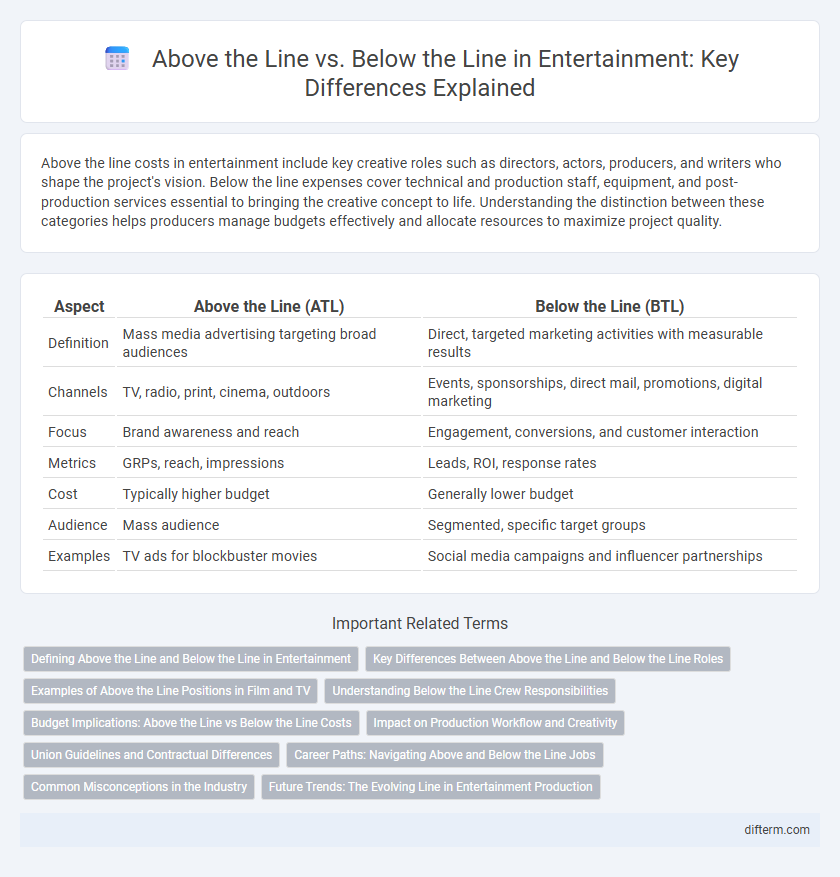This screenshot has height=877, width=840.
Task: Click 'Engagement, conversions, and customer interaction' cell
Action: click(610, 432)
